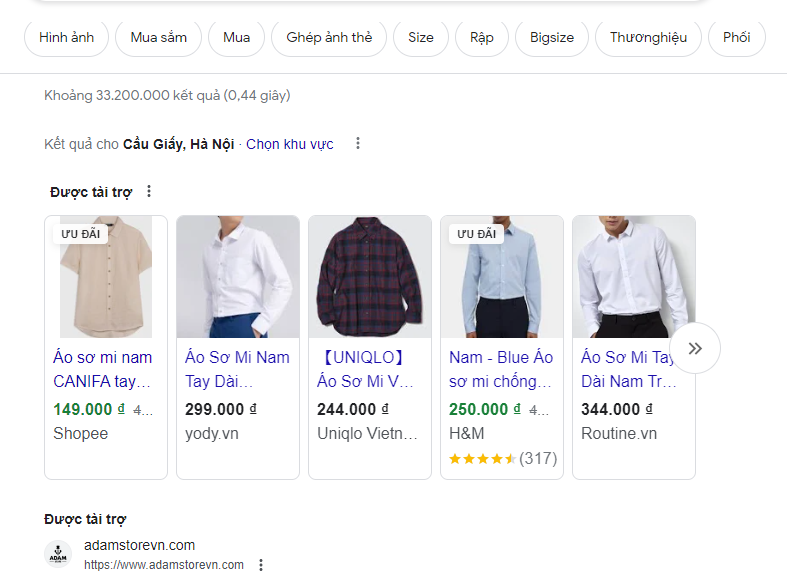Click the Shopee seller name

80,434
